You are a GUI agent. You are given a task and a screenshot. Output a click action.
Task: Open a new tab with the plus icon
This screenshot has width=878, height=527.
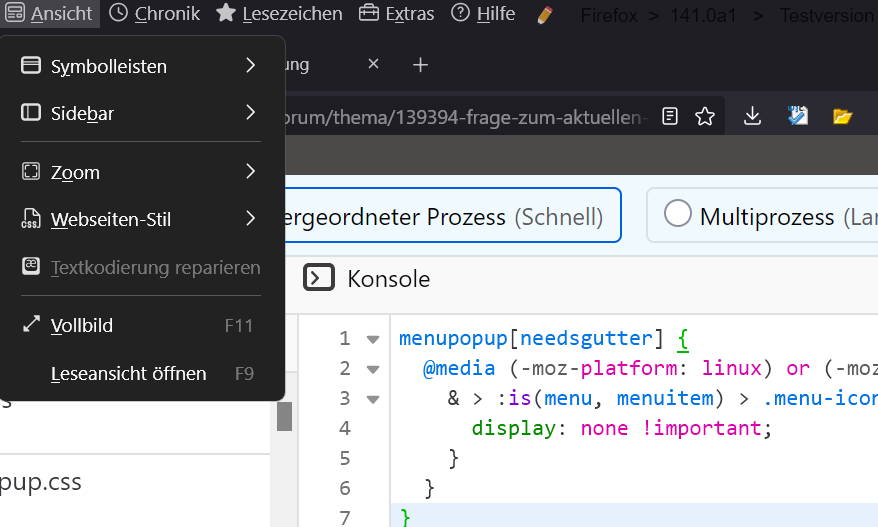click(421, 65)
